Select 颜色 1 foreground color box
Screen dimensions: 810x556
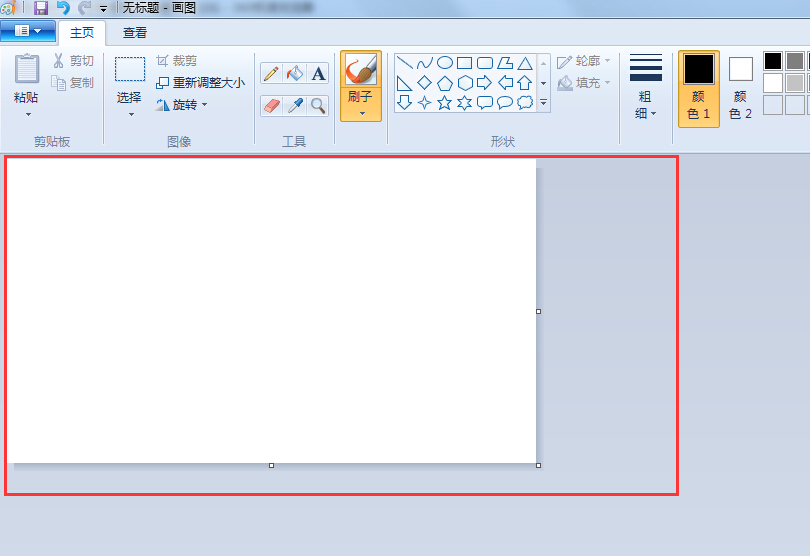click(698, 88)
